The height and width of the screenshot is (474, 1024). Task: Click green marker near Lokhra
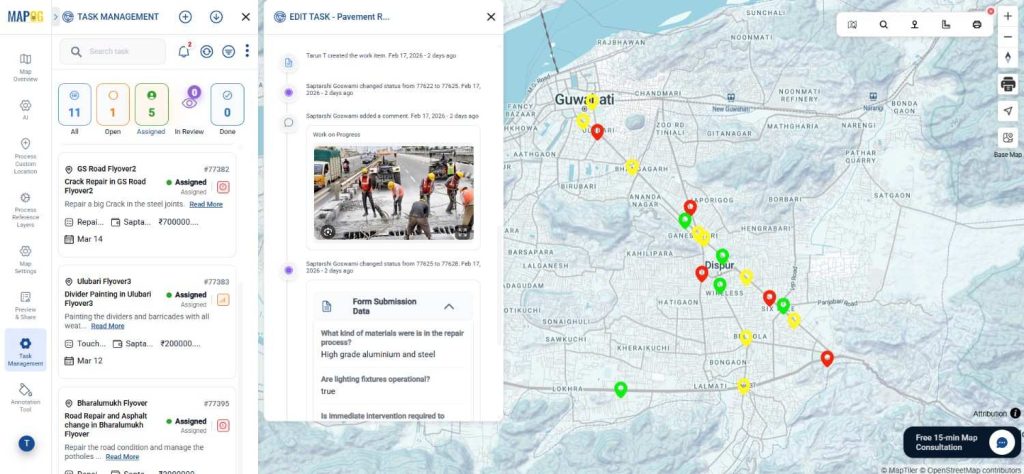pyautogui.click(x=620, y=390)
